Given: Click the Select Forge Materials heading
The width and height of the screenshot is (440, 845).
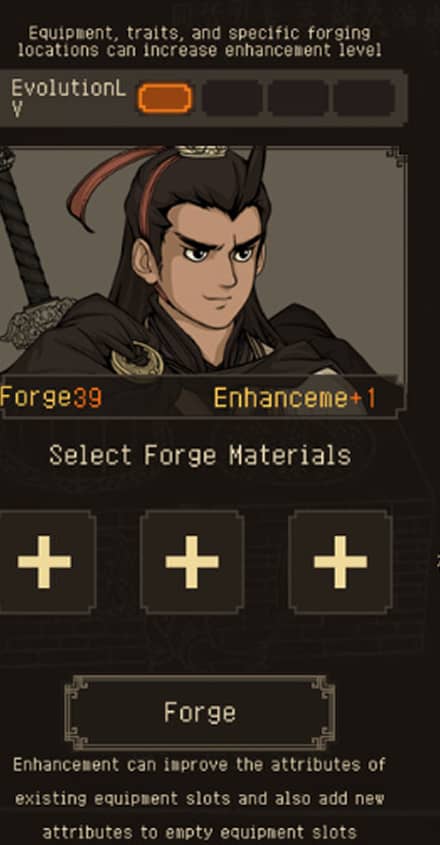Looking at the screenshot, I should (x=200, y=456).
